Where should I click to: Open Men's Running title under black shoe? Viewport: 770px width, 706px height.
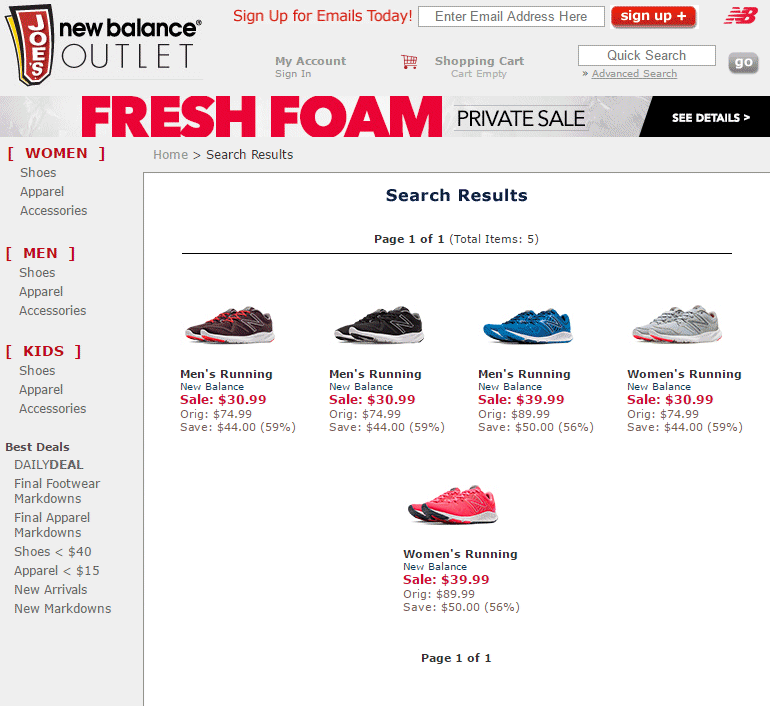pos(375,374)
